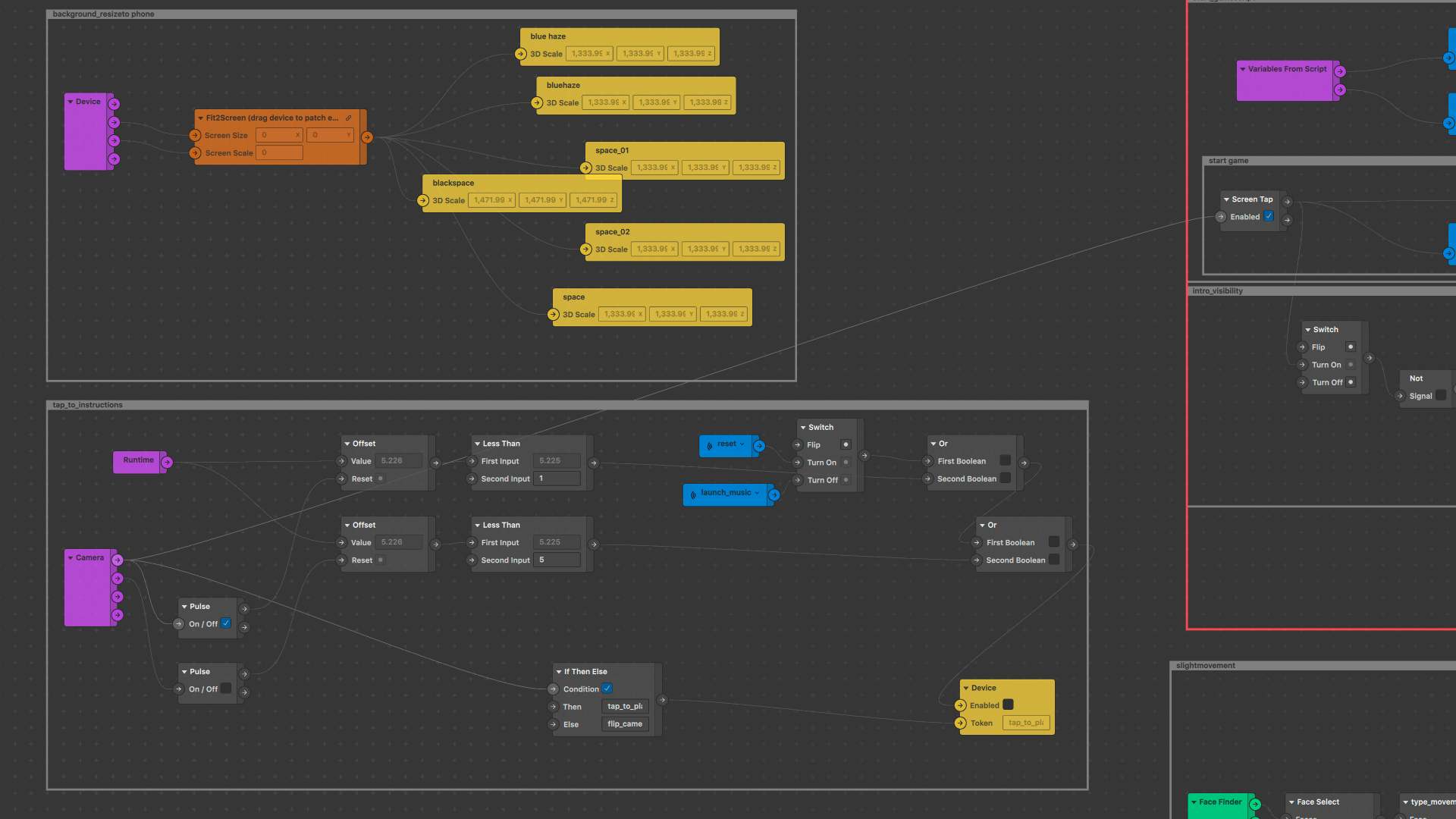Click the link icon on Fit2Screen patch
The width and height of the screenshot is (1456, 819).
(348, 118)
